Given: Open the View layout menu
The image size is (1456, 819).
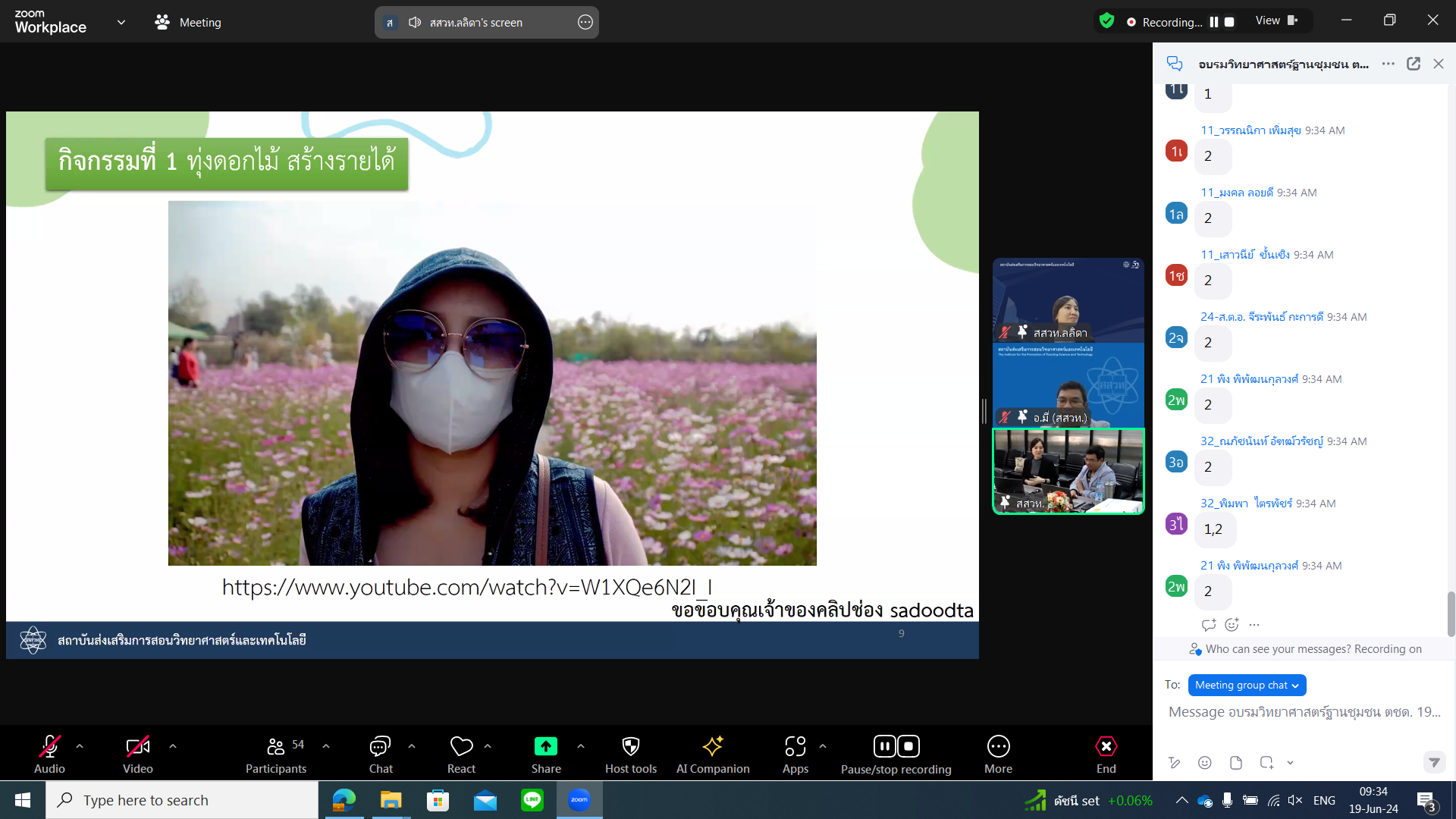Looking at the screenshot, I should (1277, 20).
